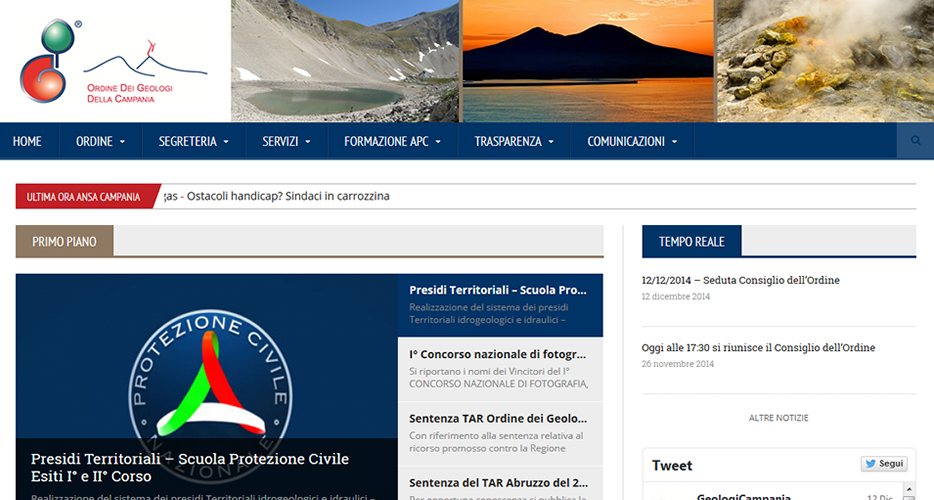Open 'Oggi alle 17:30 si riunisce il Consiglio' article
934x500 pixels.
coord(758,347)
